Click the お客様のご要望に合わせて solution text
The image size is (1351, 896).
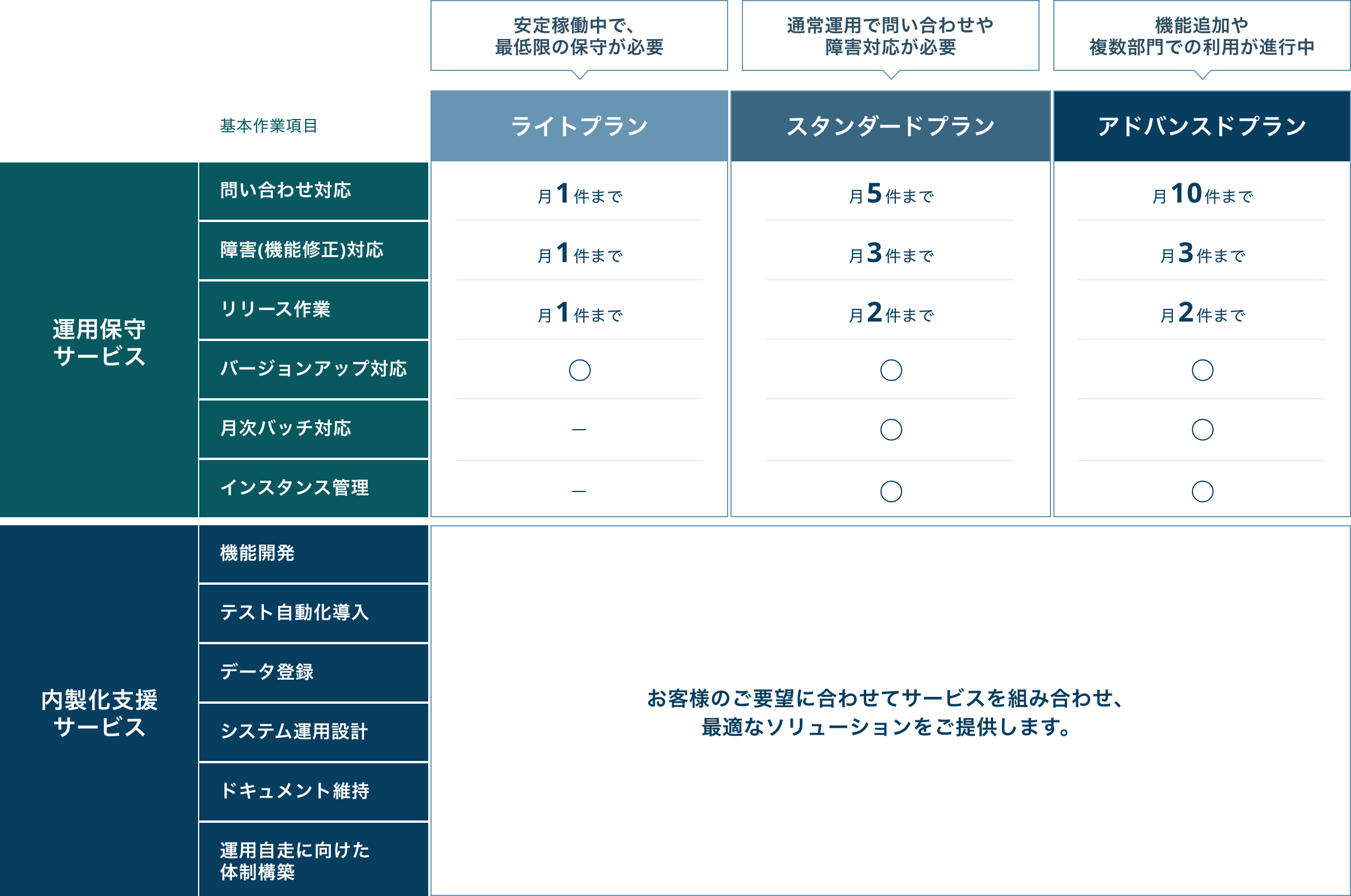click(x=886, y=713)
